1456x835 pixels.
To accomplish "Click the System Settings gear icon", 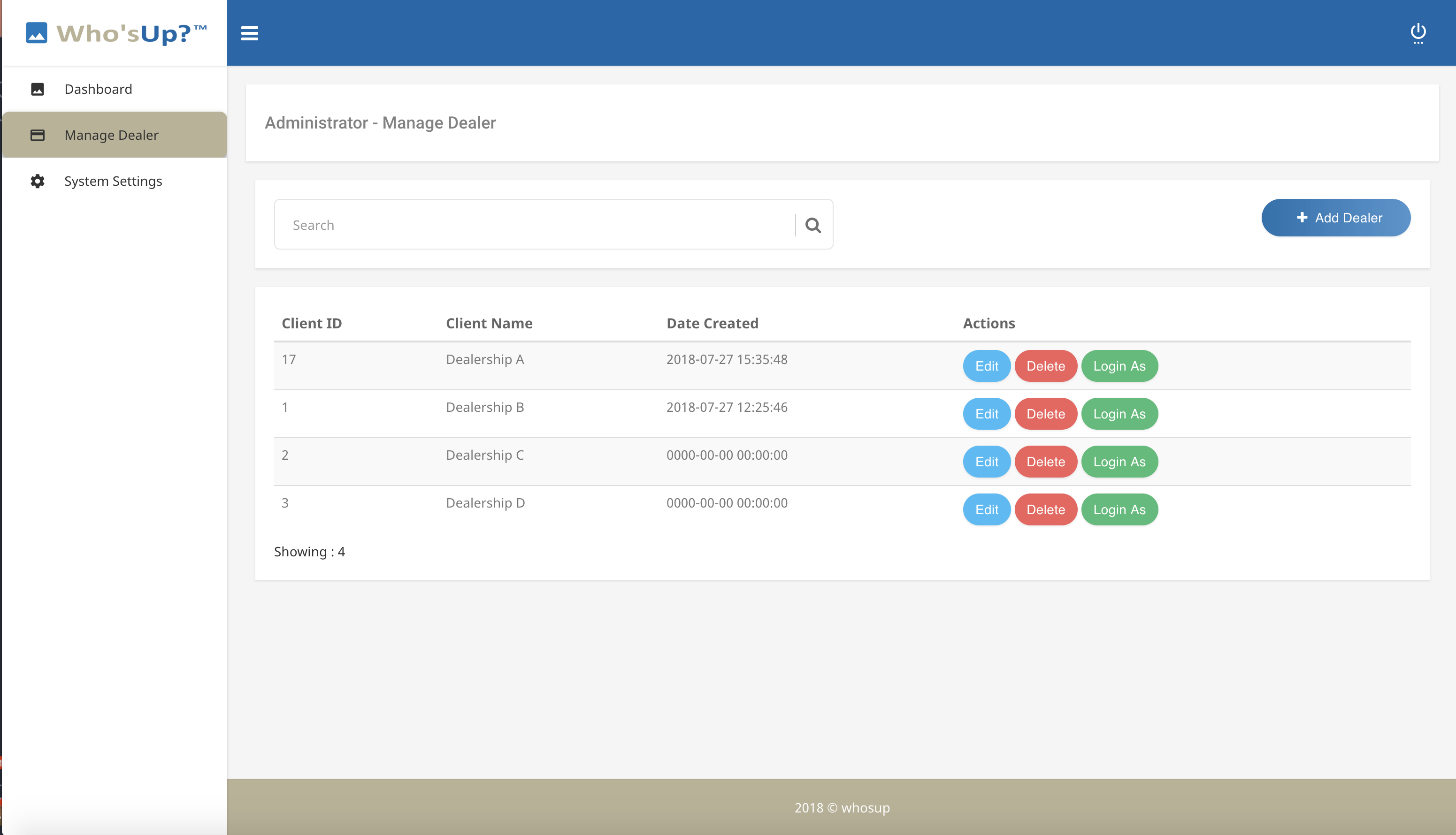I will [x=37, y=181].
